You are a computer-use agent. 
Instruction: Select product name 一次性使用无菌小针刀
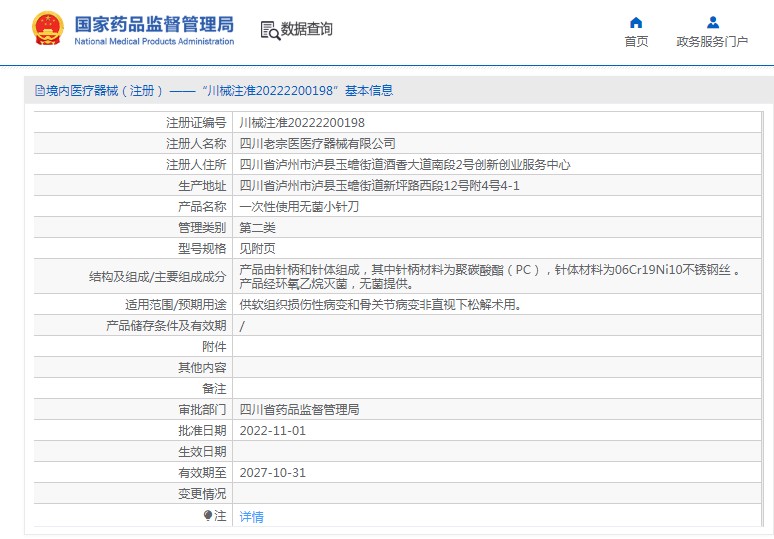pyautogui.click(x=299, y=206)
